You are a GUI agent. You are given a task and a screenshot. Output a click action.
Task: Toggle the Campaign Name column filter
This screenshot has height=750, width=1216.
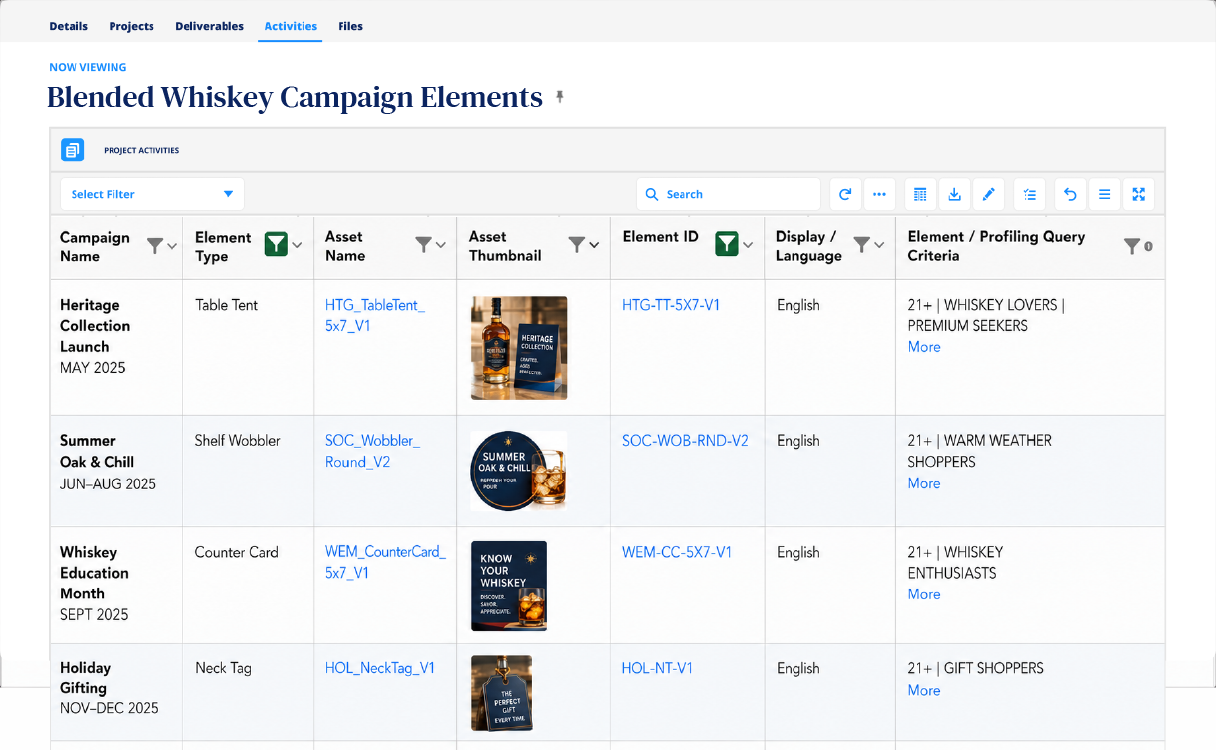click(155, 245)
